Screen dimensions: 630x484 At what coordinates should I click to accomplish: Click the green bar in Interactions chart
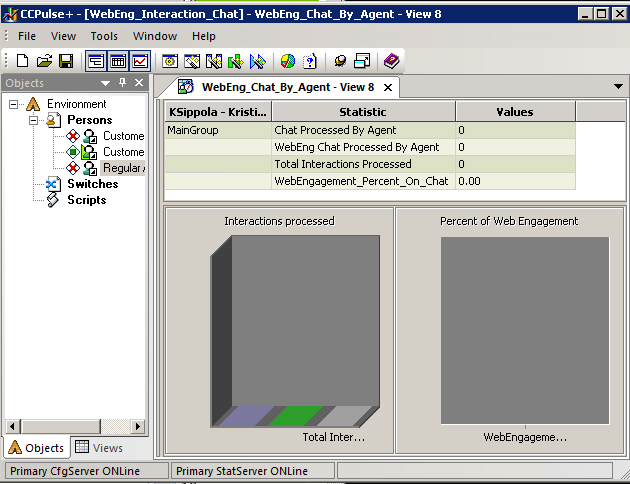point(296,416)
